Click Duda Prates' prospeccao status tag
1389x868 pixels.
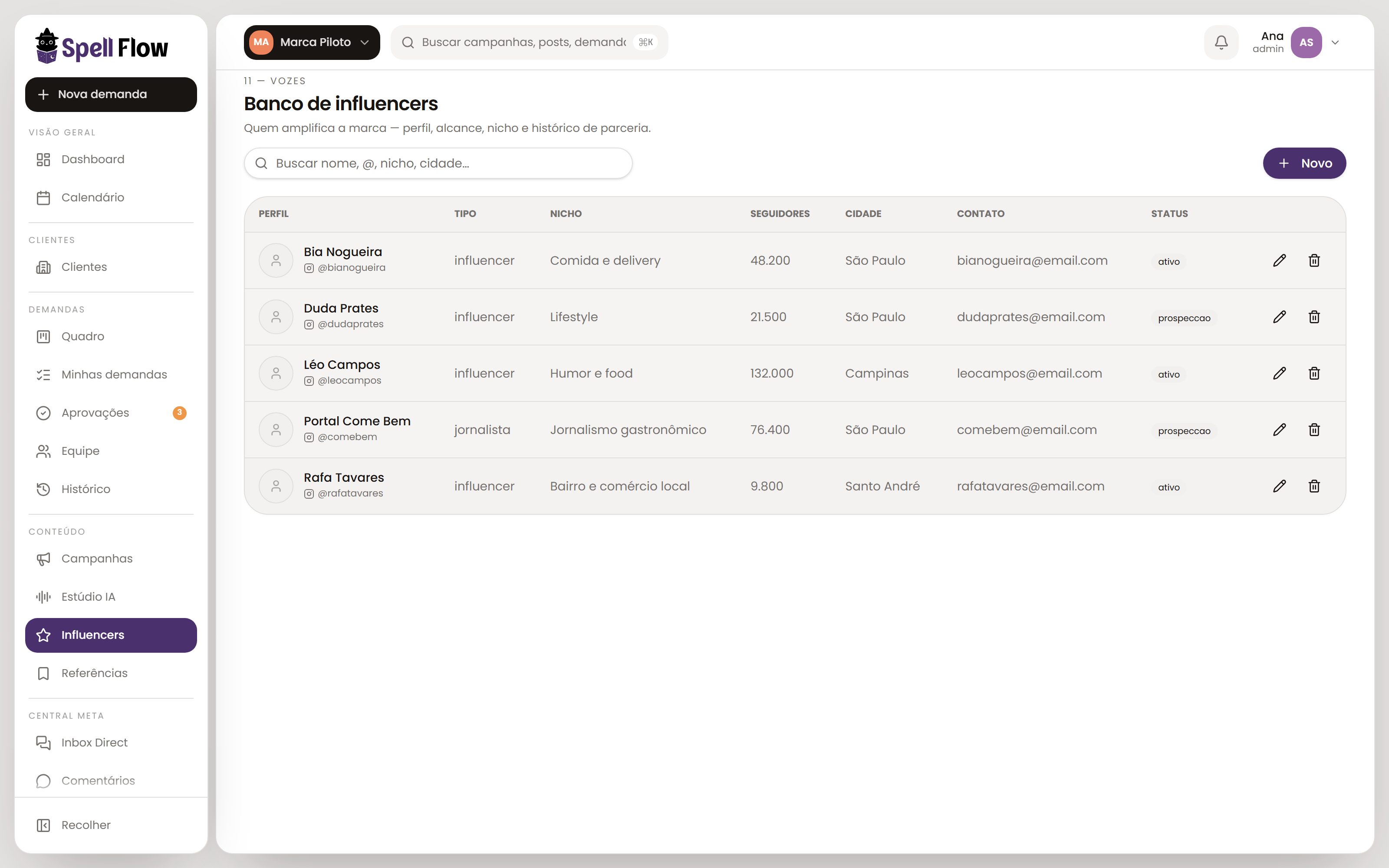coord(1184,318)
